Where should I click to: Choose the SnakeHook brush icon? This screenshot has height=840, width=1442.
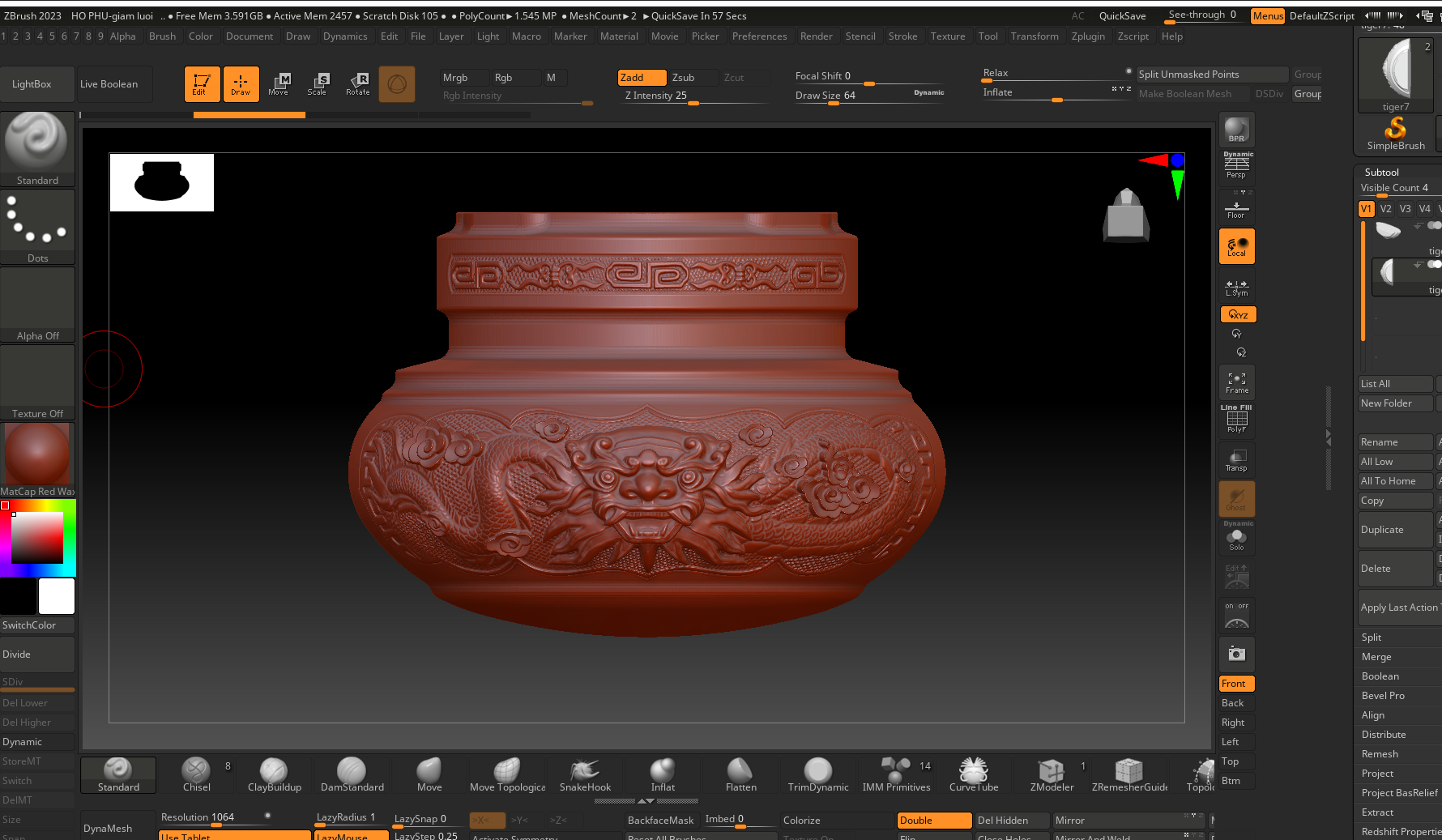tap(585, 774)
